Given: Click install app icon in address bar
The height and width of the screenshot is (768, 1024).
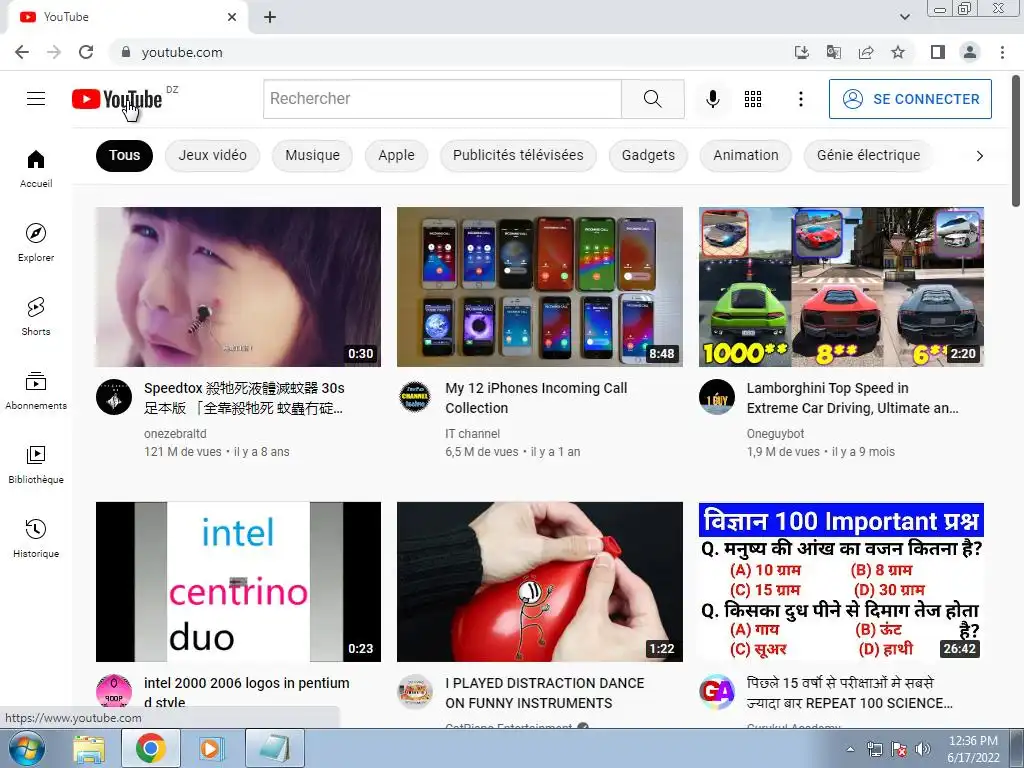Looking at the screenshot, I should (x=801, y=52).
